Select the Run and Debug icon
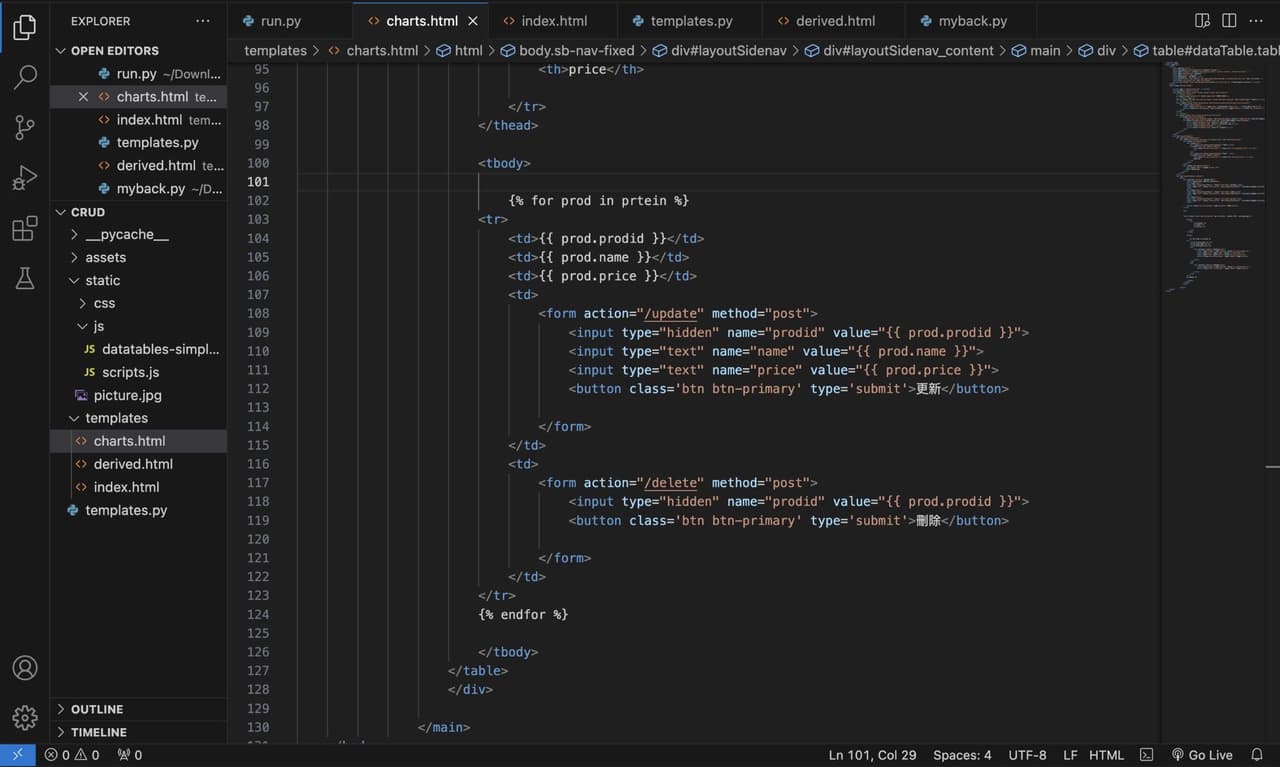The width and height of the screenshot is (1280, 767). point(25,179)
